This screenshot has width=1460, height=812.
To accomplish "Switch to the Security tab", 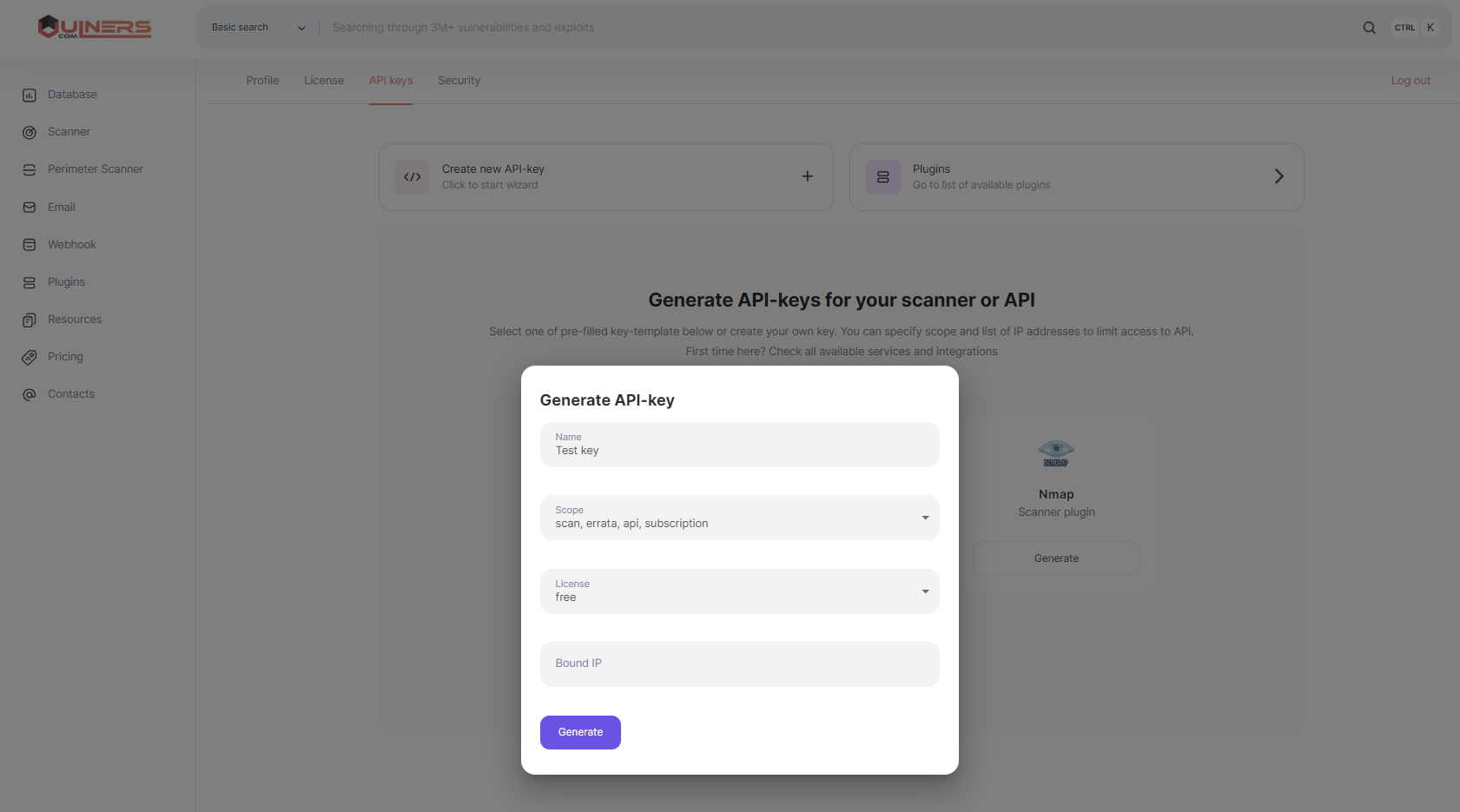I will pyautogui.click(x=459, y=81).
